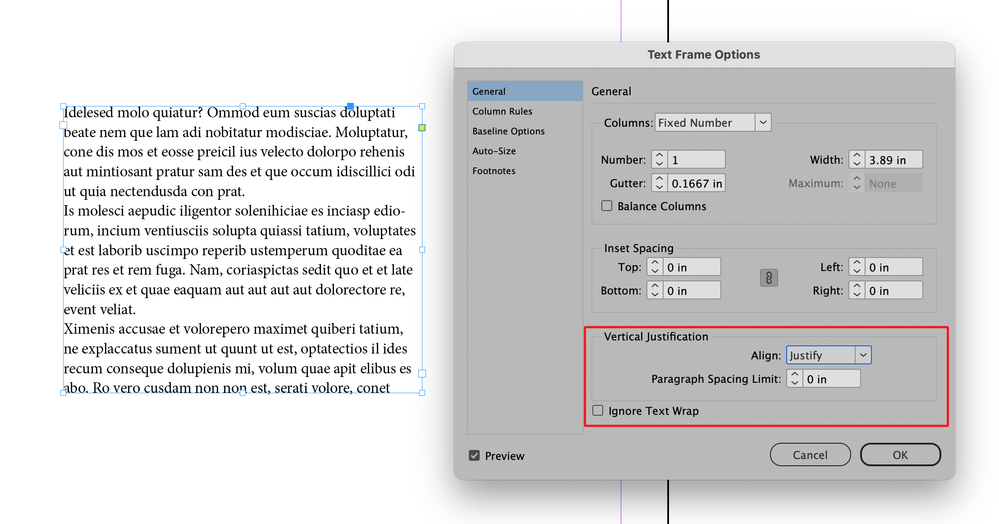Viewport: 999px width, 524px height.
Task: Toggle the inset spacing chain link icon
Action: point(768,279)
